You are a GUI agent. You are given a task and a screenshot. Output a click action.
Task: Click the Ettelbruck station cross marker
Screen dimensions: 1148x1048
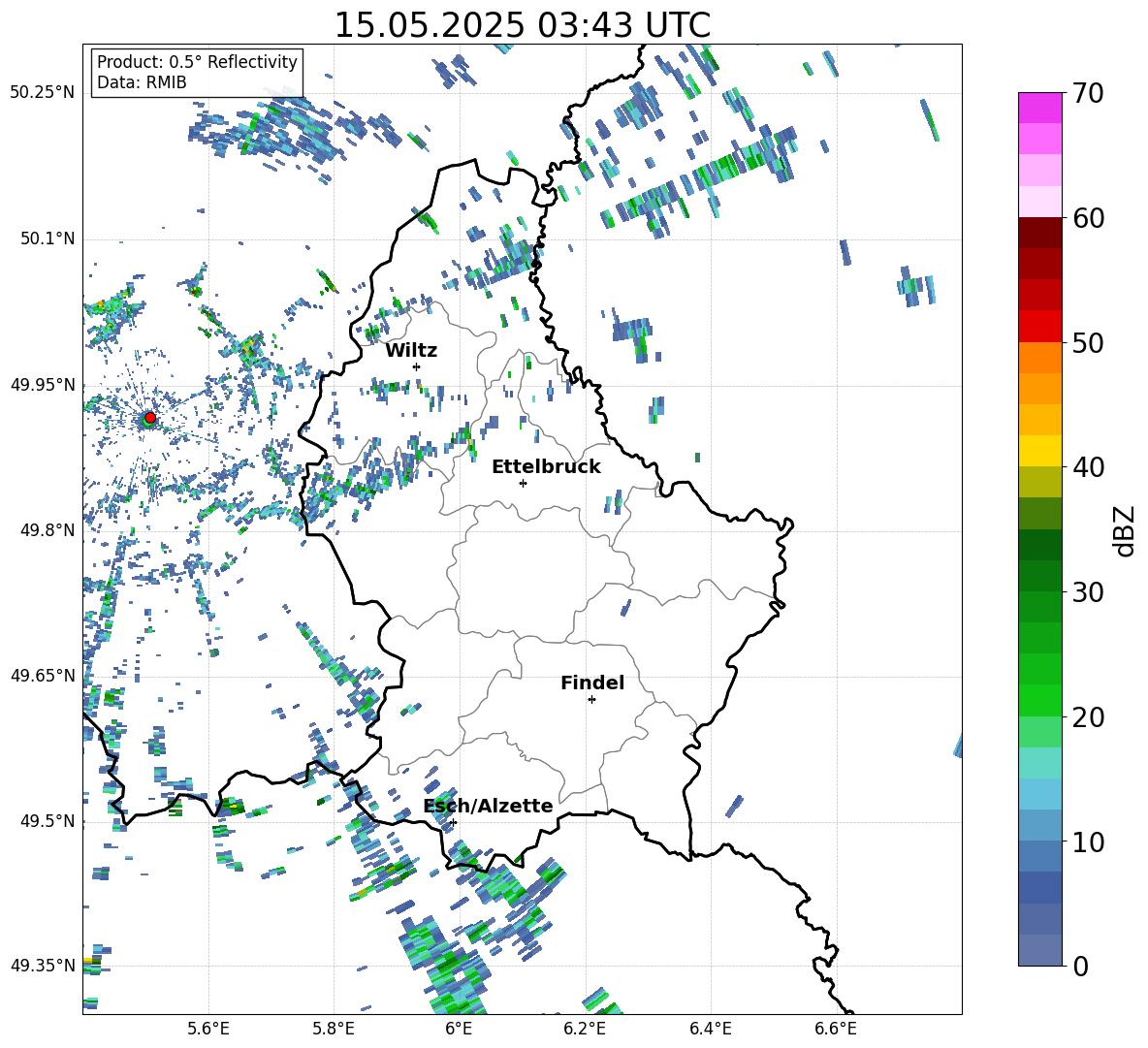pyautogui.click(x=523, y=483)
